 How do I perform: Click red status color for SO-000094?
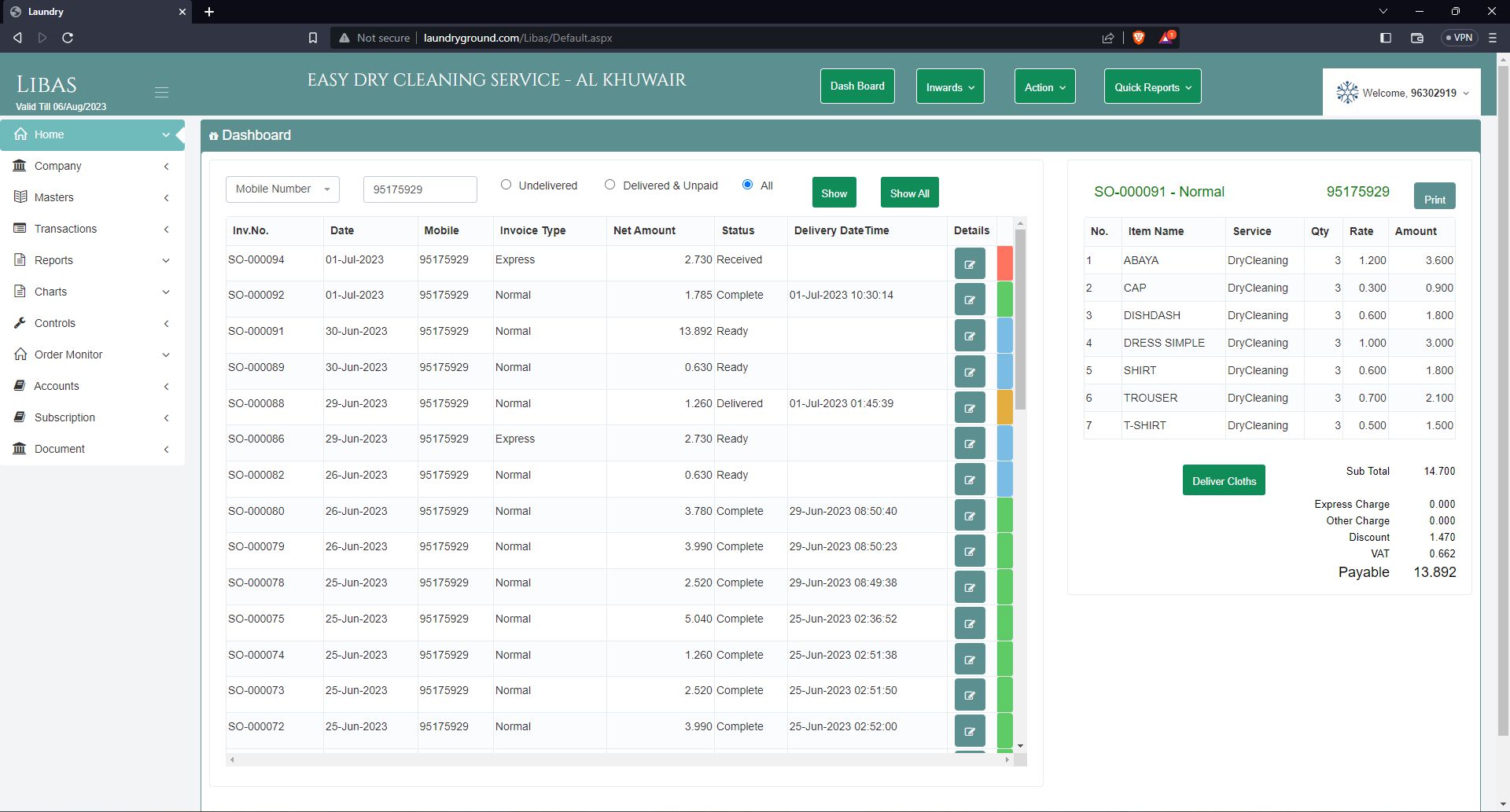coord(1004,263)
